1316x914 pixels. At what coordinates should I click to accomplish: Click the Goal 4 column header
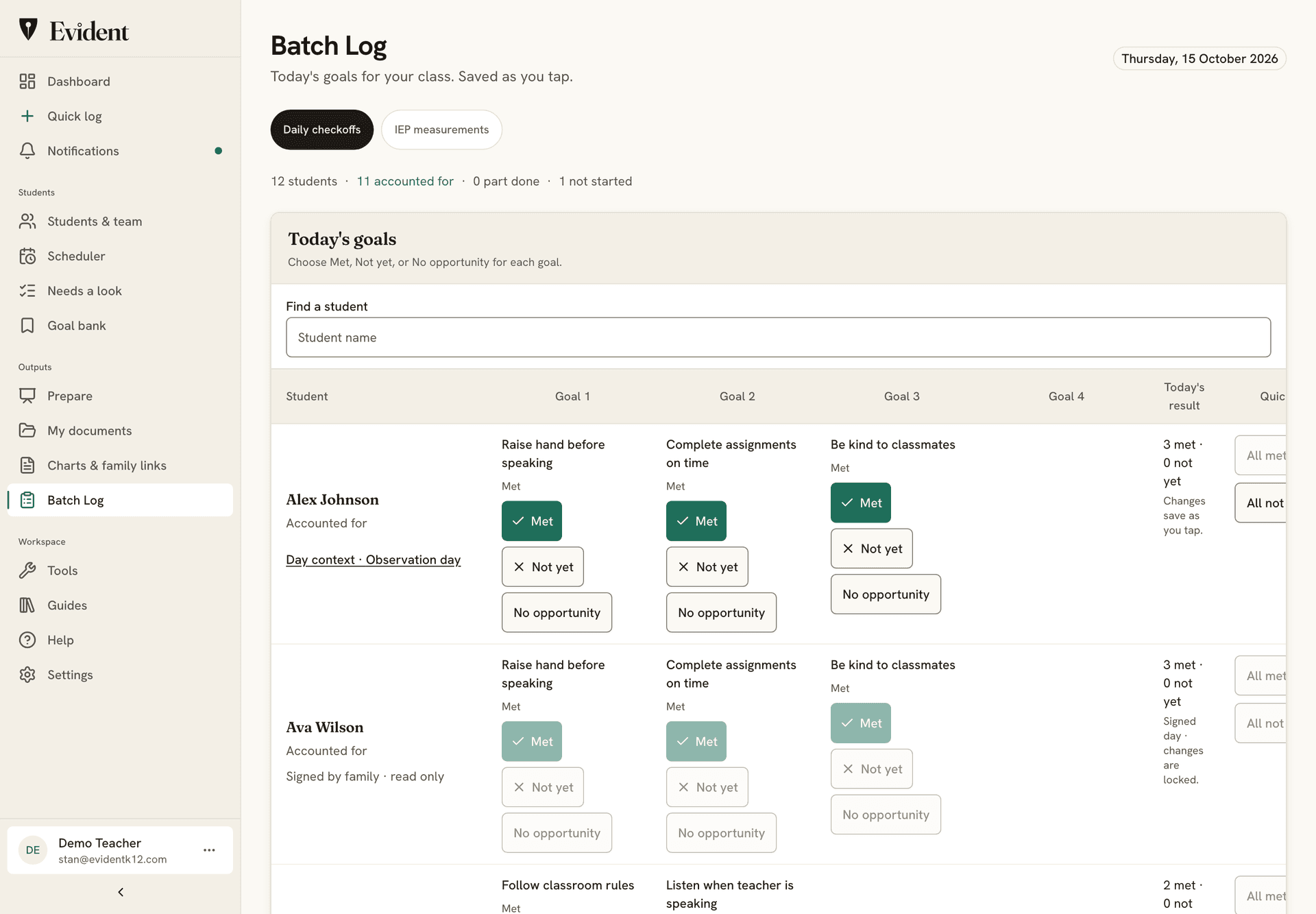1066,396
